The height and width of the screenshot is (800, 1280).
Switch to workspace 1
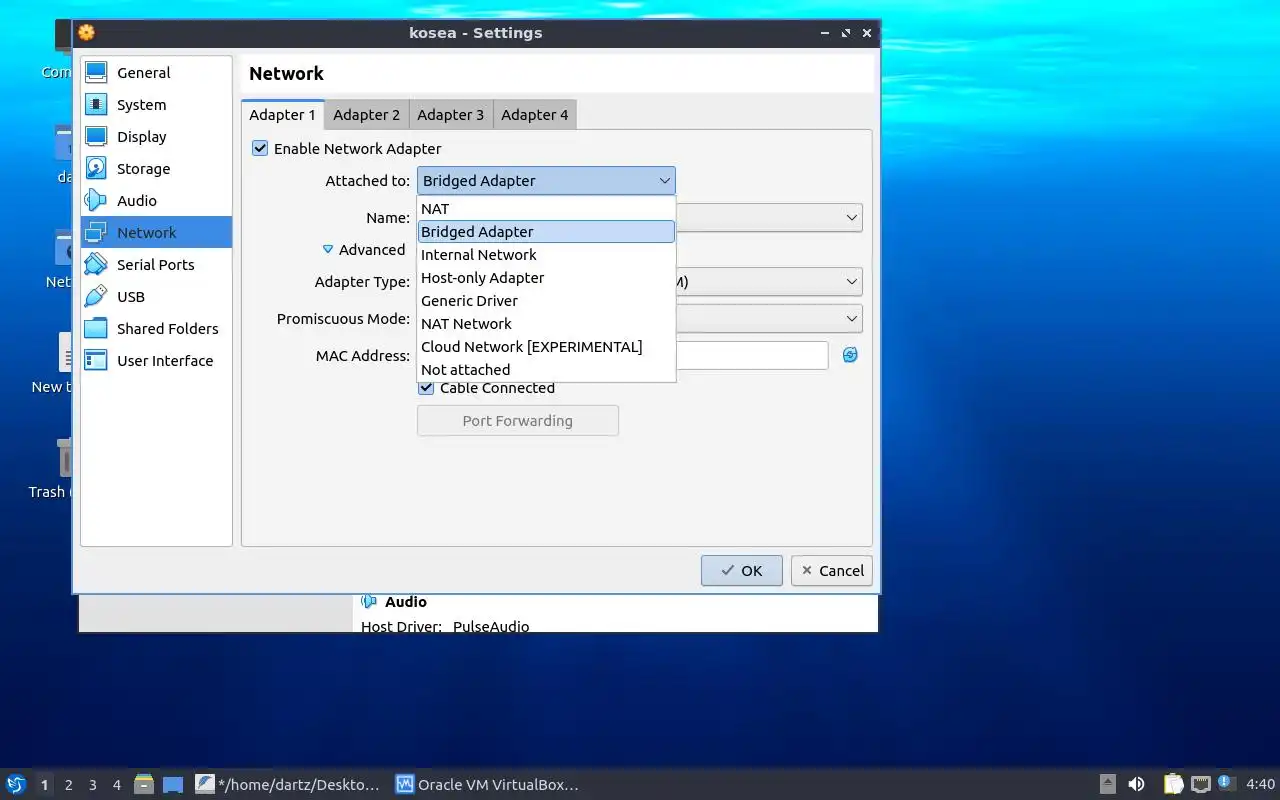44,785
